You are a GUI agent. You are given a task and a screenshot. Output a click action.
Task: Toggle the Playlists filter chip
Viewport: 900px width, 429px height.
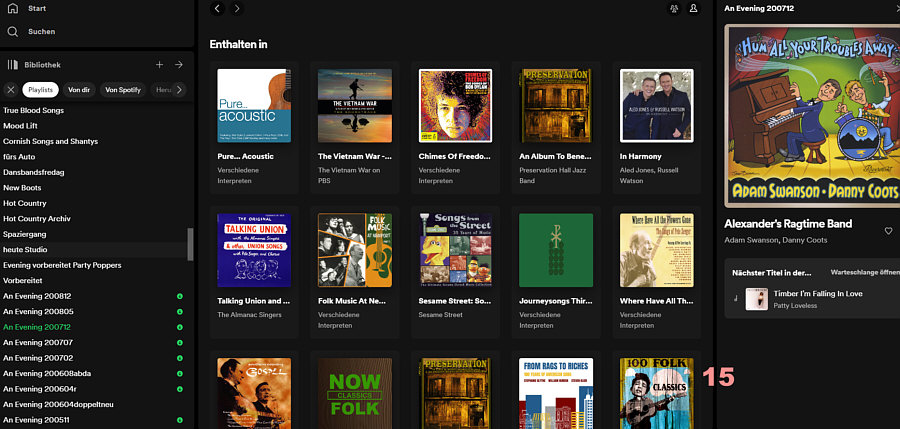(x=41, y=89)
